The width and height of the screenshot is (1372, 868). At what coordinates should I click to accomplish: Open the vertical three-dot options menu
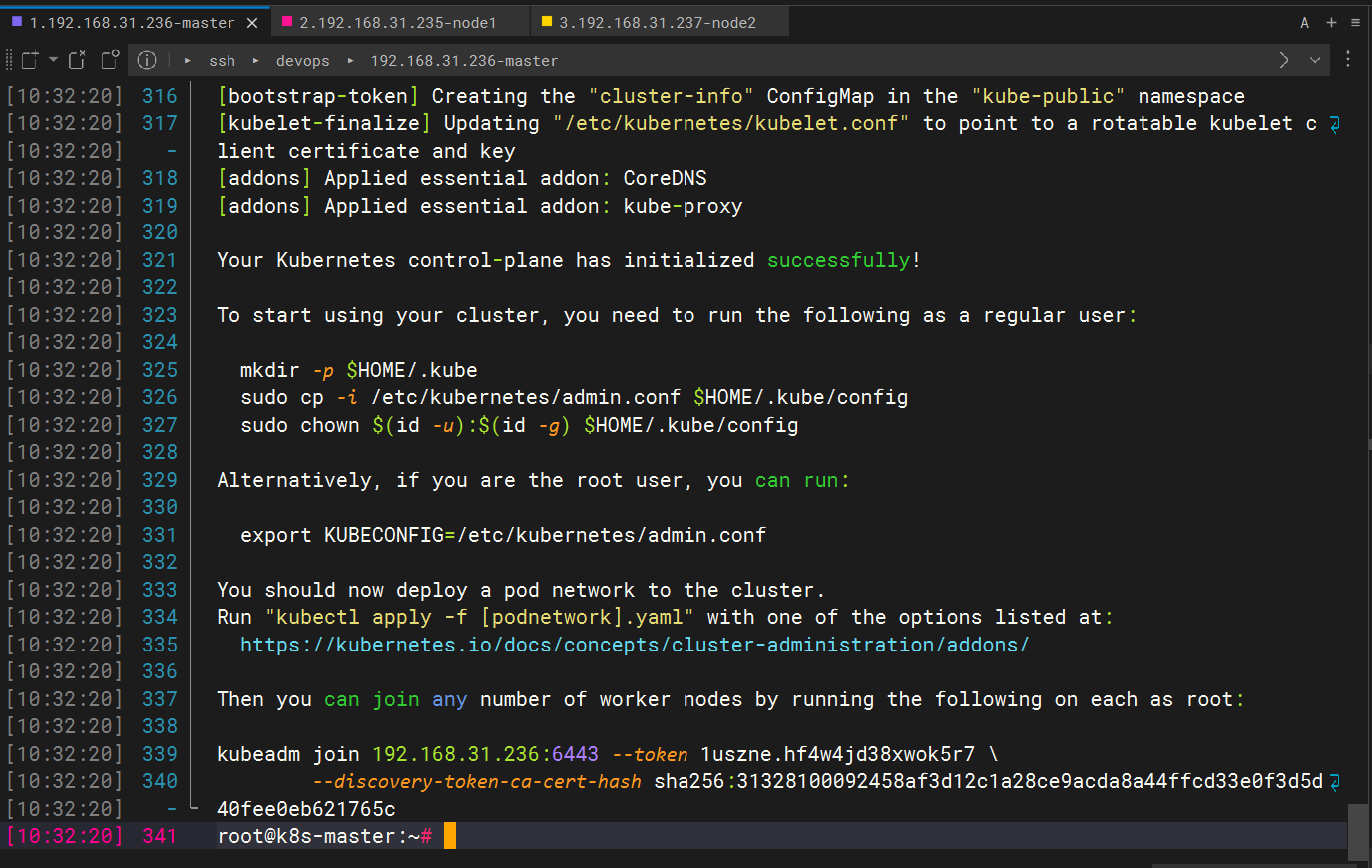1348,59
